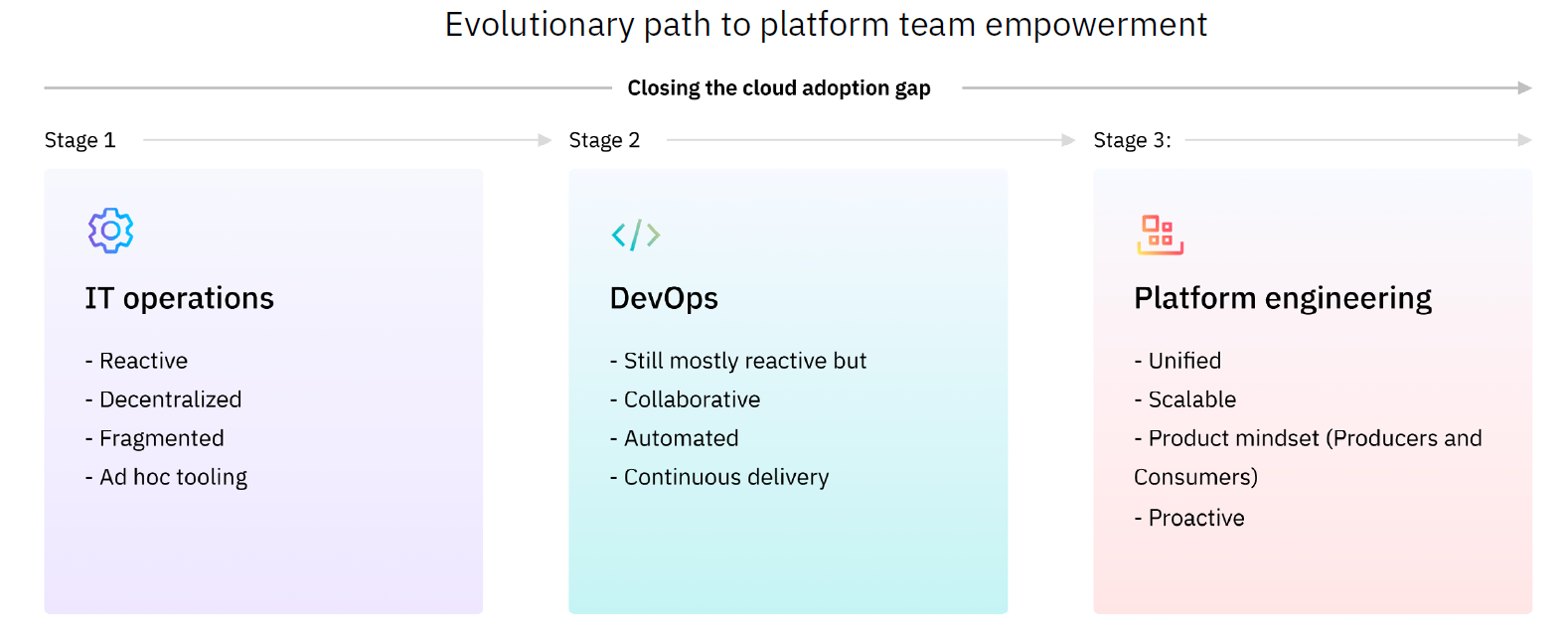1568x634 pixels.
Task: Select the Stage 3 label
Action: pos(1132,140)
